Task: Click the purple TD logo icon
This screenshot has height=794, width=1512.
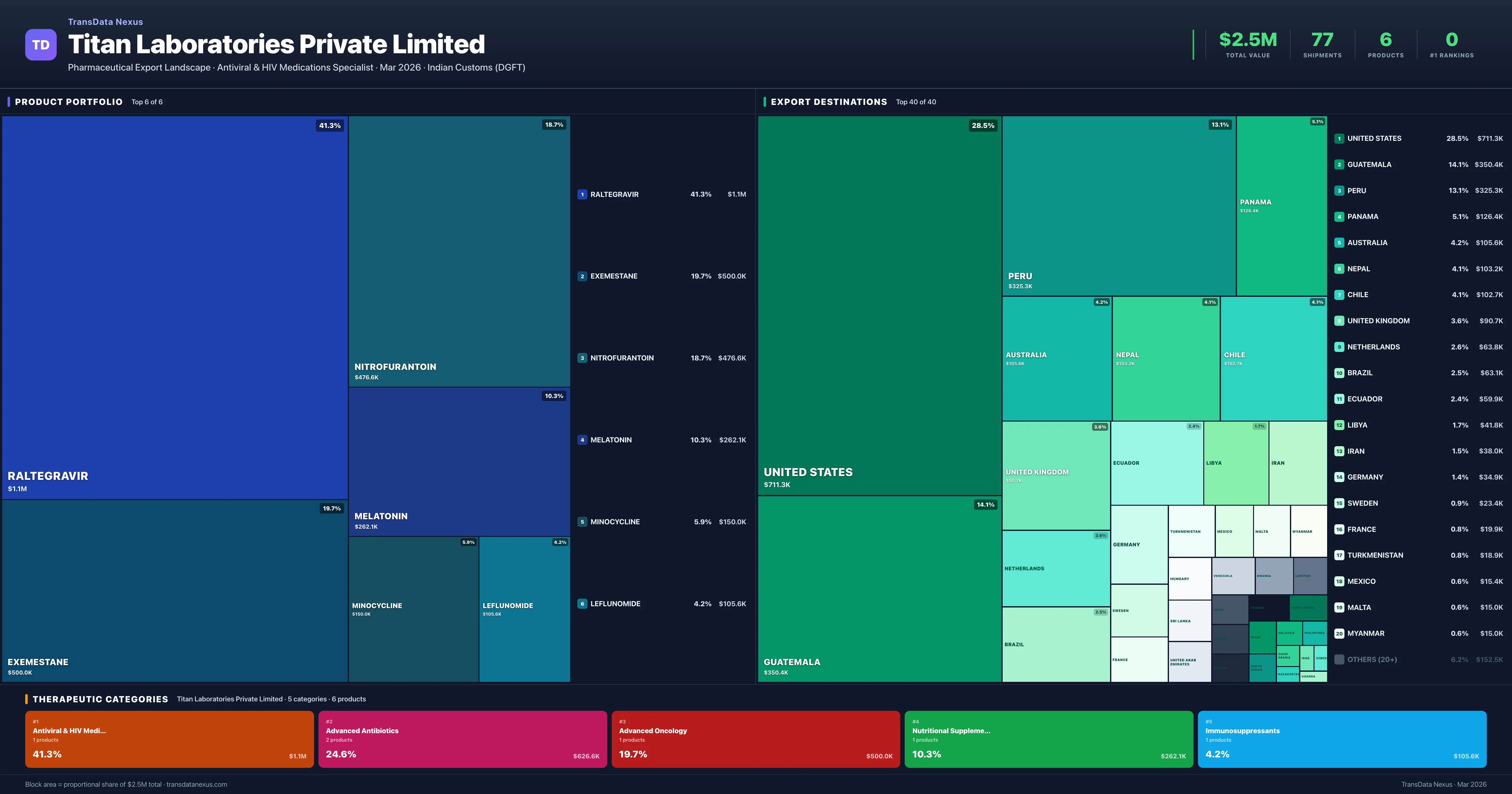Action: 41,45
